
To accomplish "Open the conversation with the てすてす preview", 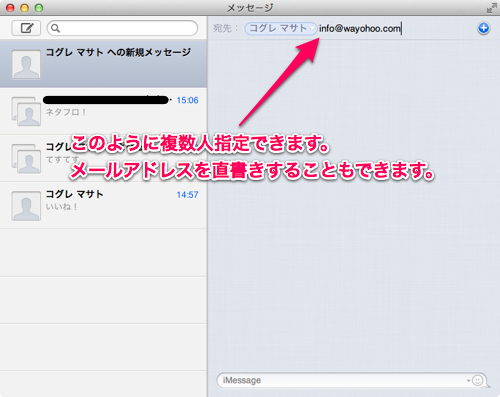I will tap(103, 158).
